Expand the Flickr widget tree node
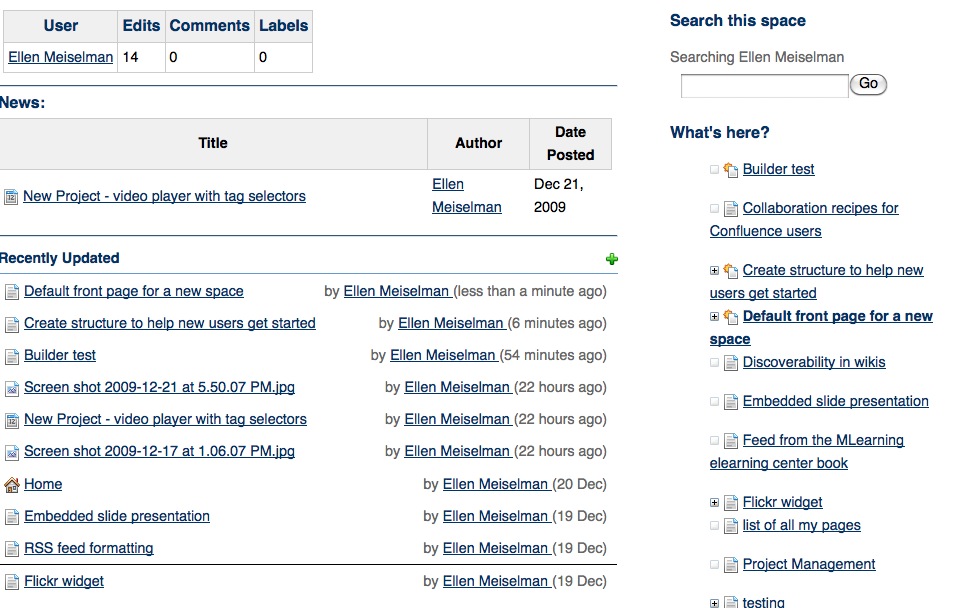 tap(714, 503)
